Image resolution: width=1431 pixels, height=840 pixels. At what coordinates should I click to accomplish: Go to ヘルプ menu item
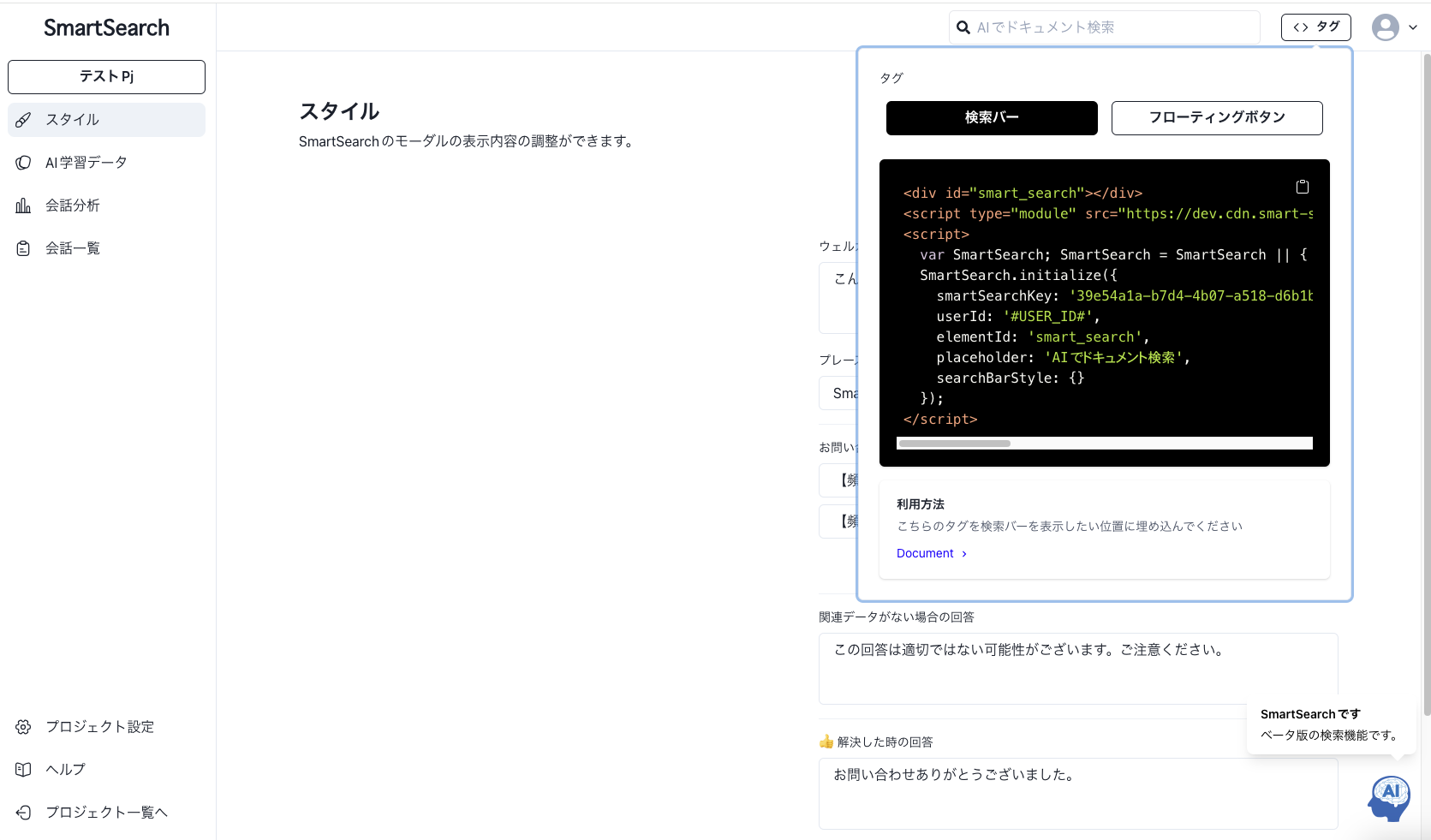[x=106, y=770]
